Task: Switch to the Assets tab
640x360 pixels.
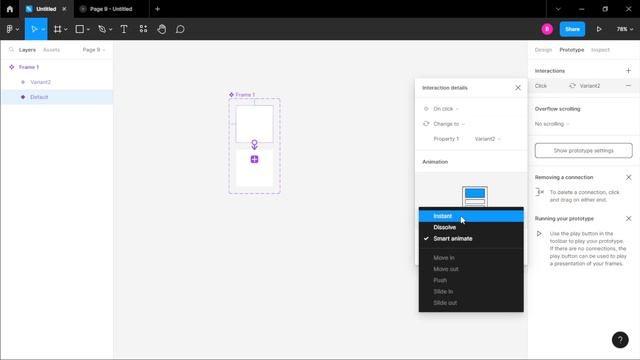Action: pyautogui.click(x=51, y=50)
